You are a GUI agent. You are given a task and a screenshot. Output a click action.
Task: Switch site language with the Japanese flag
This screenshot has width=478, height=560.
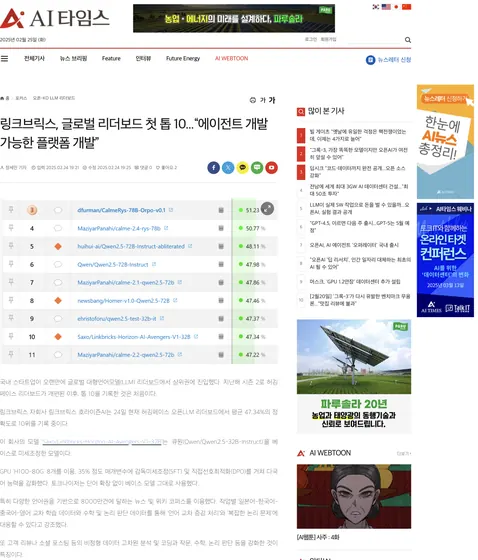(396, 7)
